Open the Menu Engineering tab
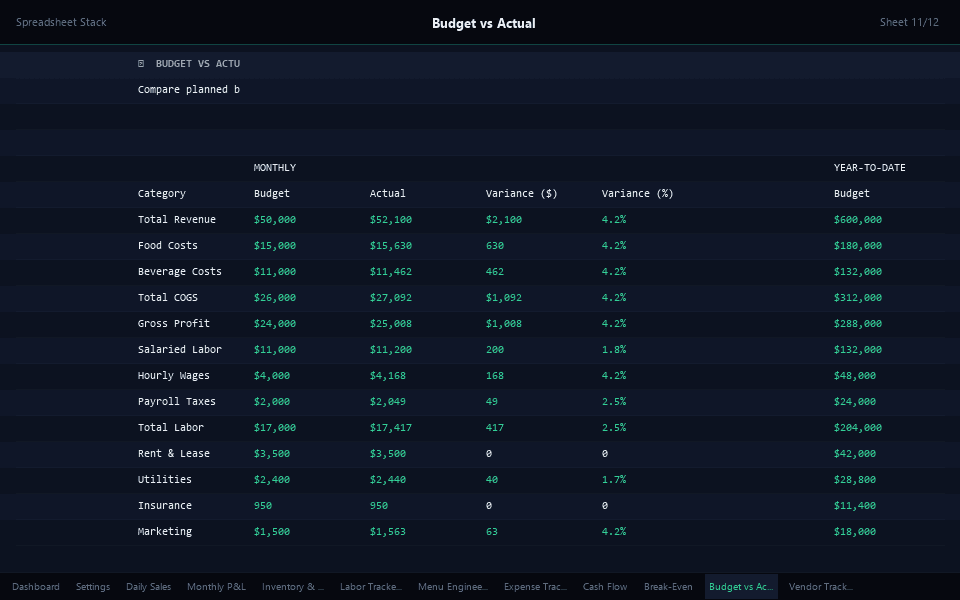The height and width of the screenshot is (600, 960). pyautogui.click(x=453, y=587)
